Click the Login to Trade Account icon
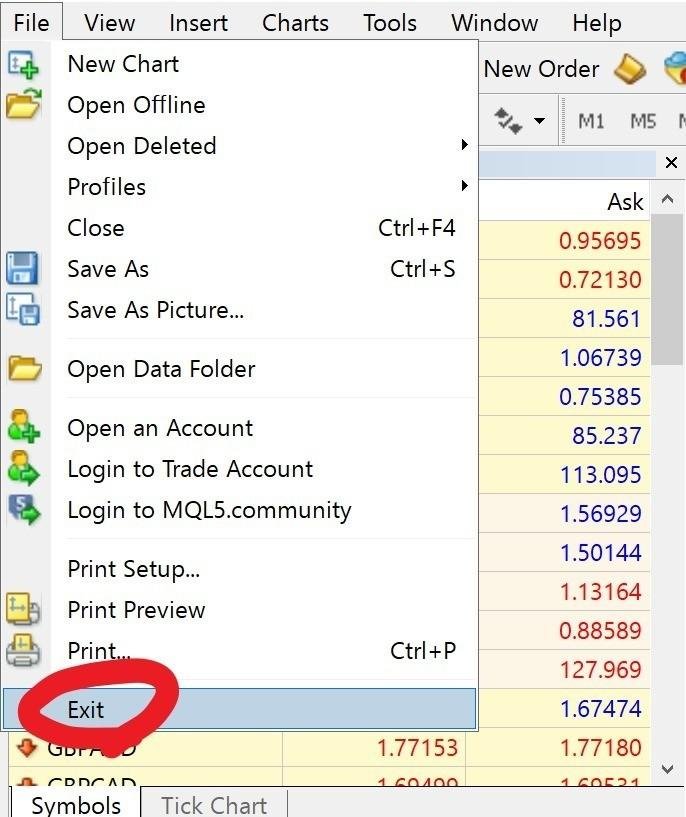This screenshot has width=686, height=817. [x=23, y=468]
